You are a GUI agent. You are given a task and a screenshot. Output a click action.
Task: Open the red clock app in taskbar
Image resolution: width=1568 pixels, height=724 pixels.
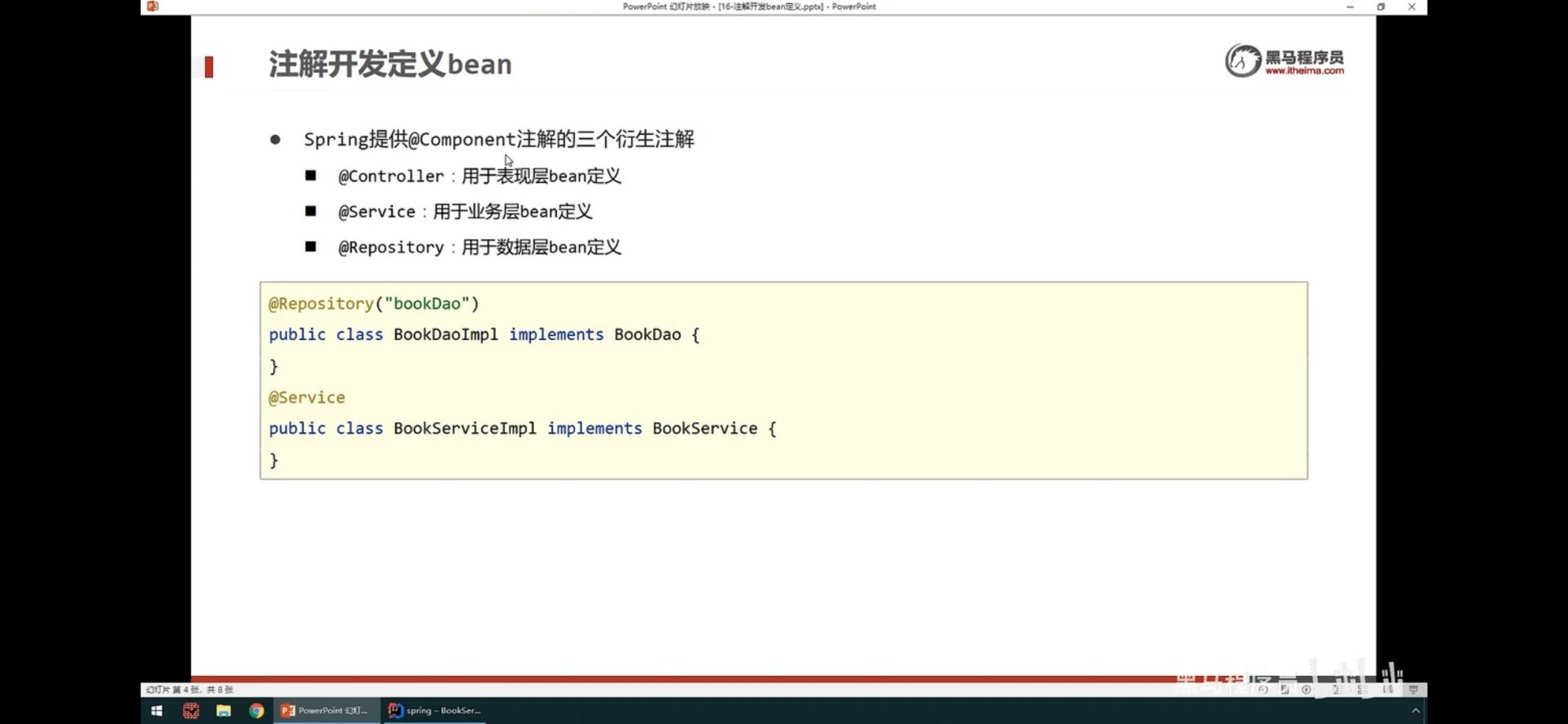[190, 711]
